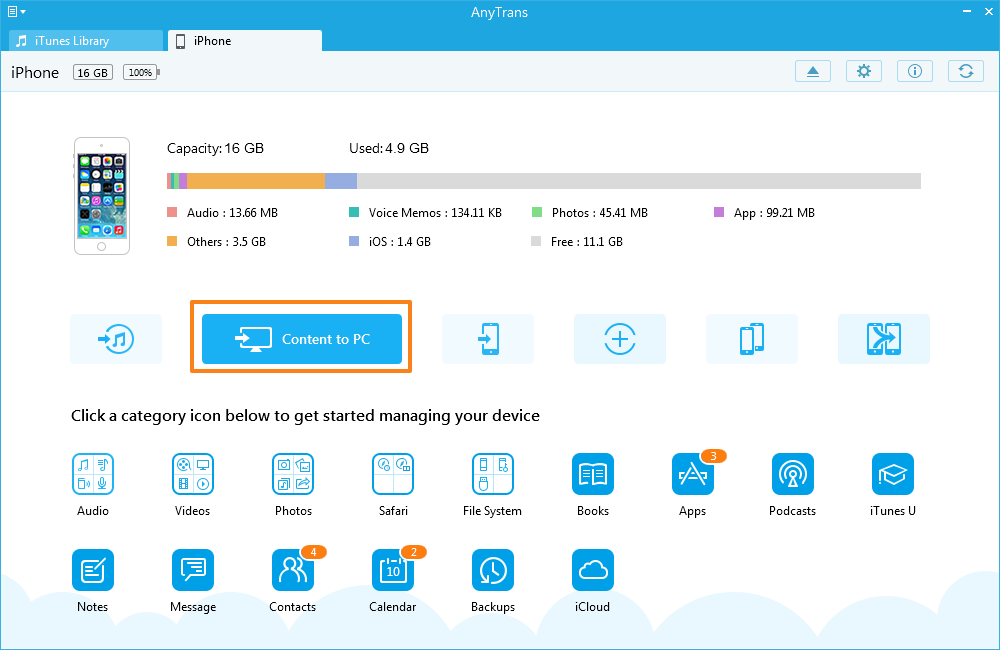The height and width of the screenshot is (650, 1000).
Task: Open the Contacts category
Action: 293,570
